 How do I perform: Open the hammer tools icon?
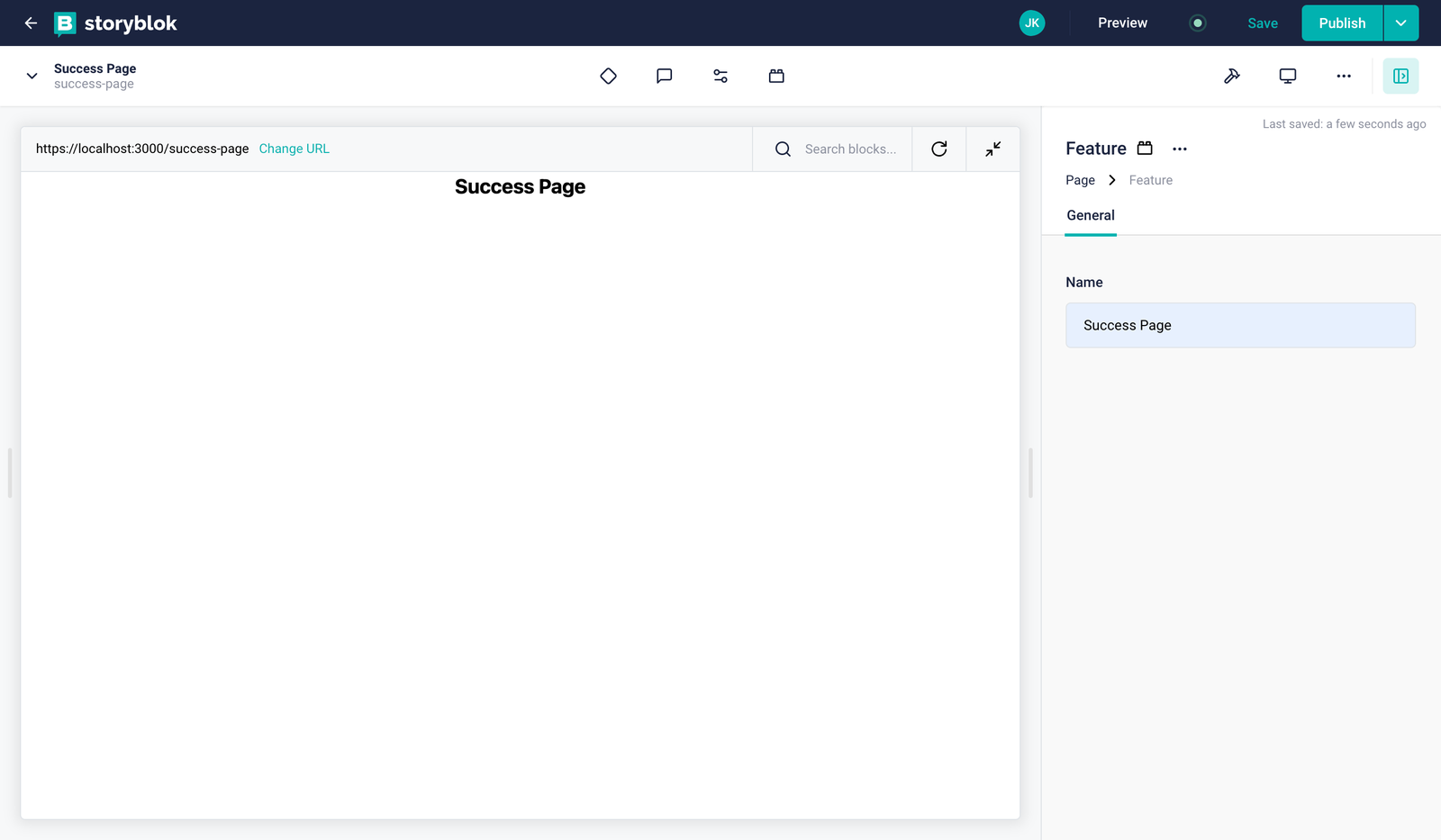coord(1232,77)
